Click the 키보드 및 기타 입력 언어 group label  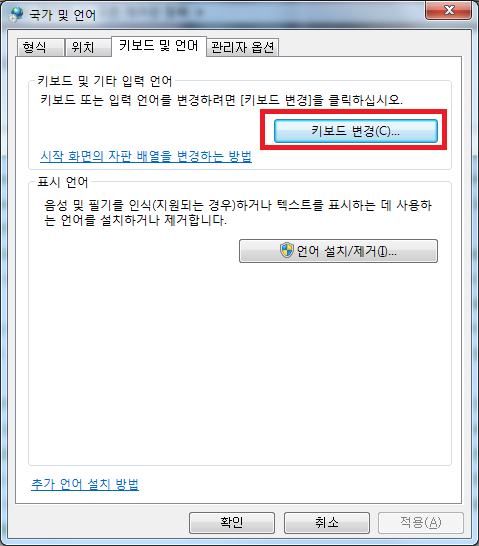(105, 81)
